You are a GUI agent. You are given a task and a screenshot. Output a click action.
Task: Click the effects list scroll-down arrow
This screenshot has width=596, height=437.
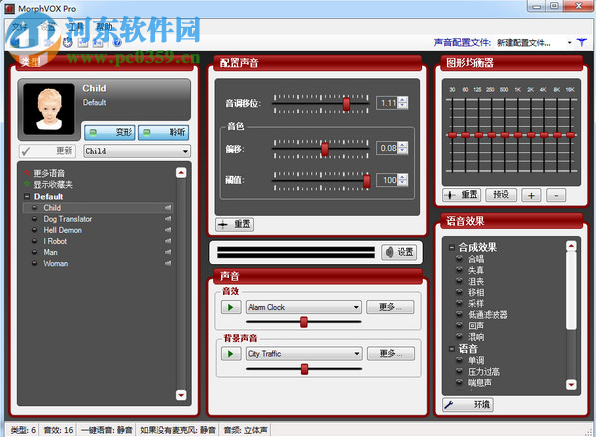571,384
